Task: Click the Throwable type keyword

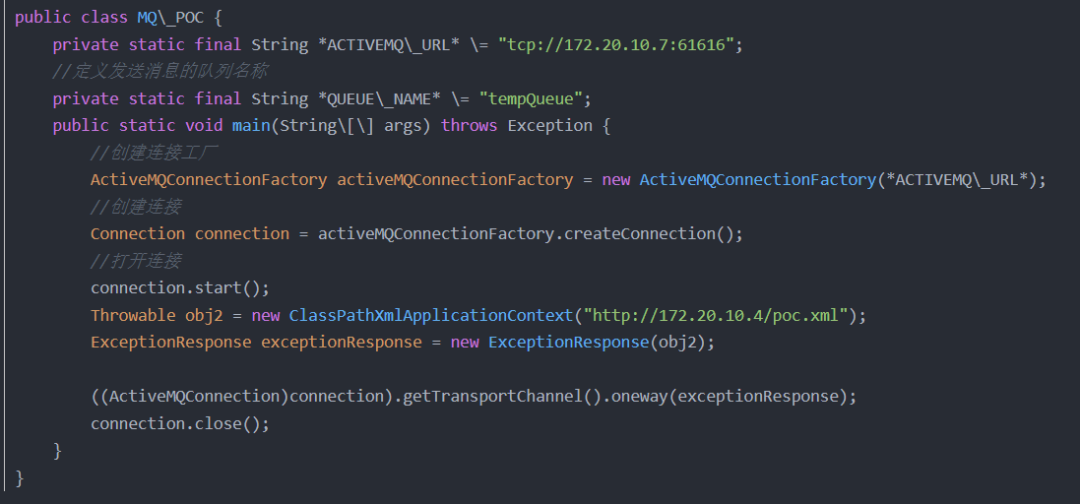Action: (133, 315)
